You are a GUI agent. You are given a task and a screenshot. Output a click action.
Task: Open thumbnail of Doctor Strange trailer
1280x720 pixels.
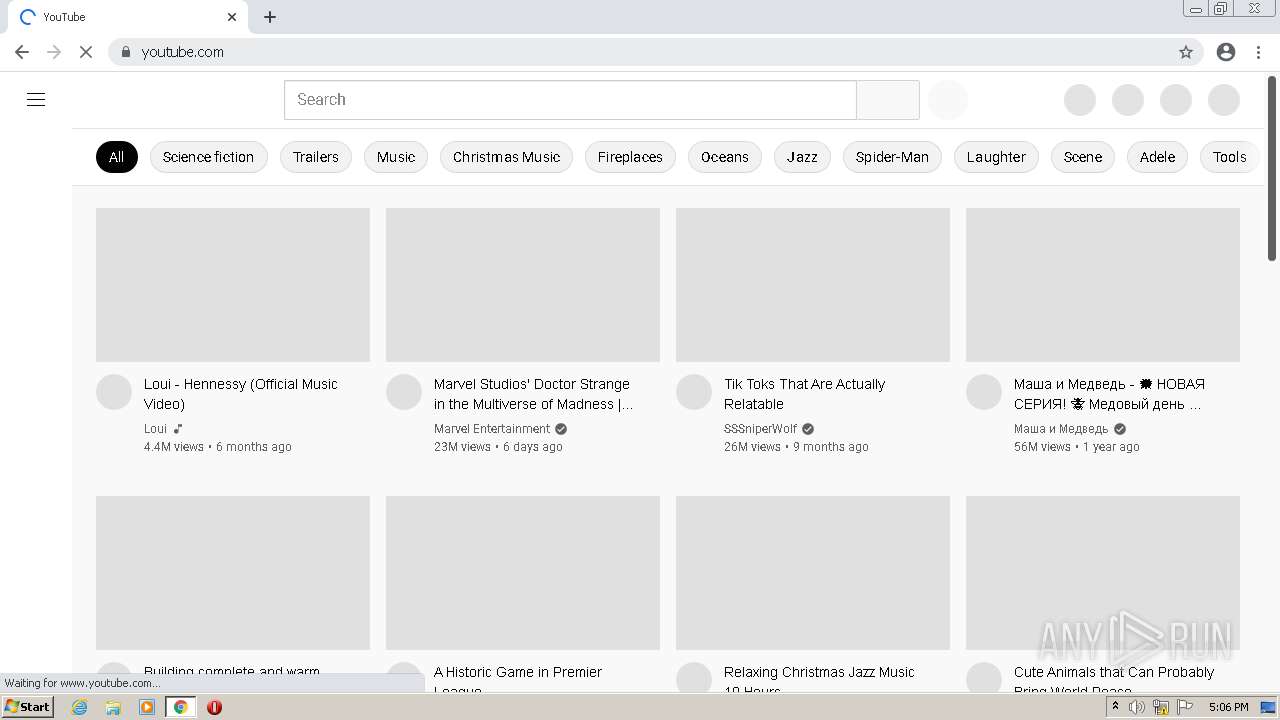click(x=523, y=285)
